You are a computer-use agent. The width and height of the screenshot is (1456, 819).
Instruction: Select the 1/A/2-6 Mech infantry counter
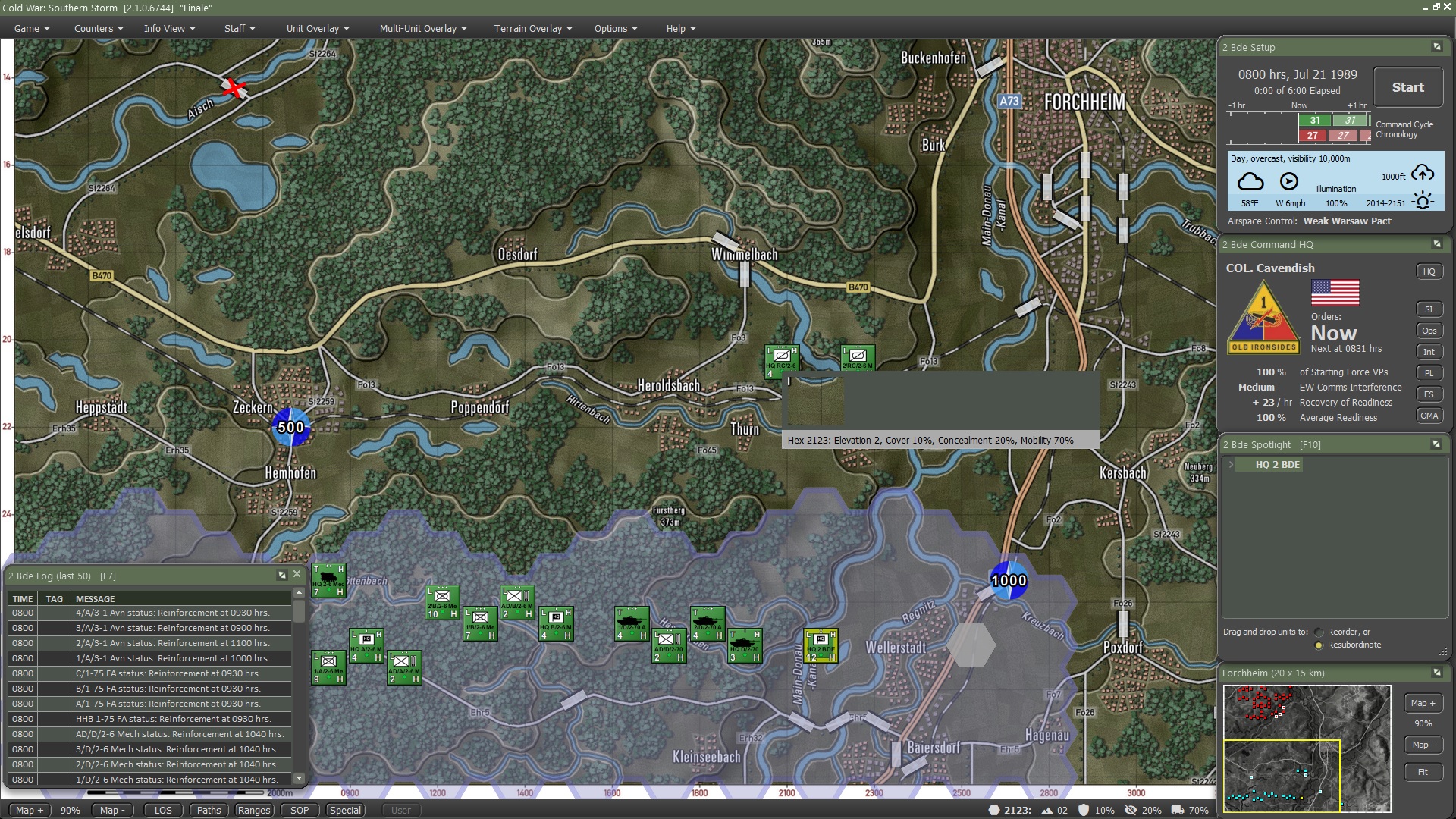coord(328,668)
